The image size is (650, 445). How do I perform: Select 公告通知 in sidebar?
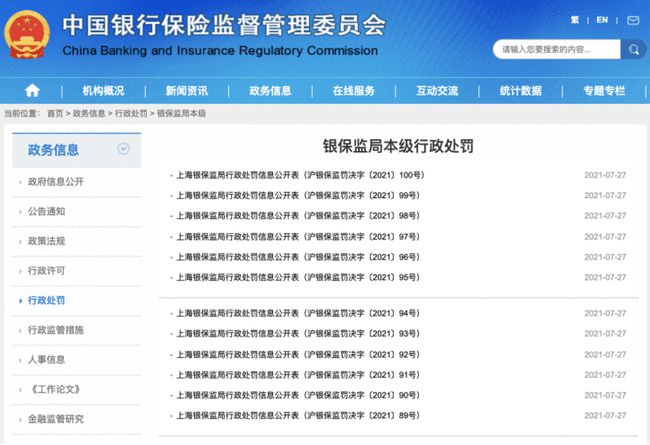click(46, 212)
